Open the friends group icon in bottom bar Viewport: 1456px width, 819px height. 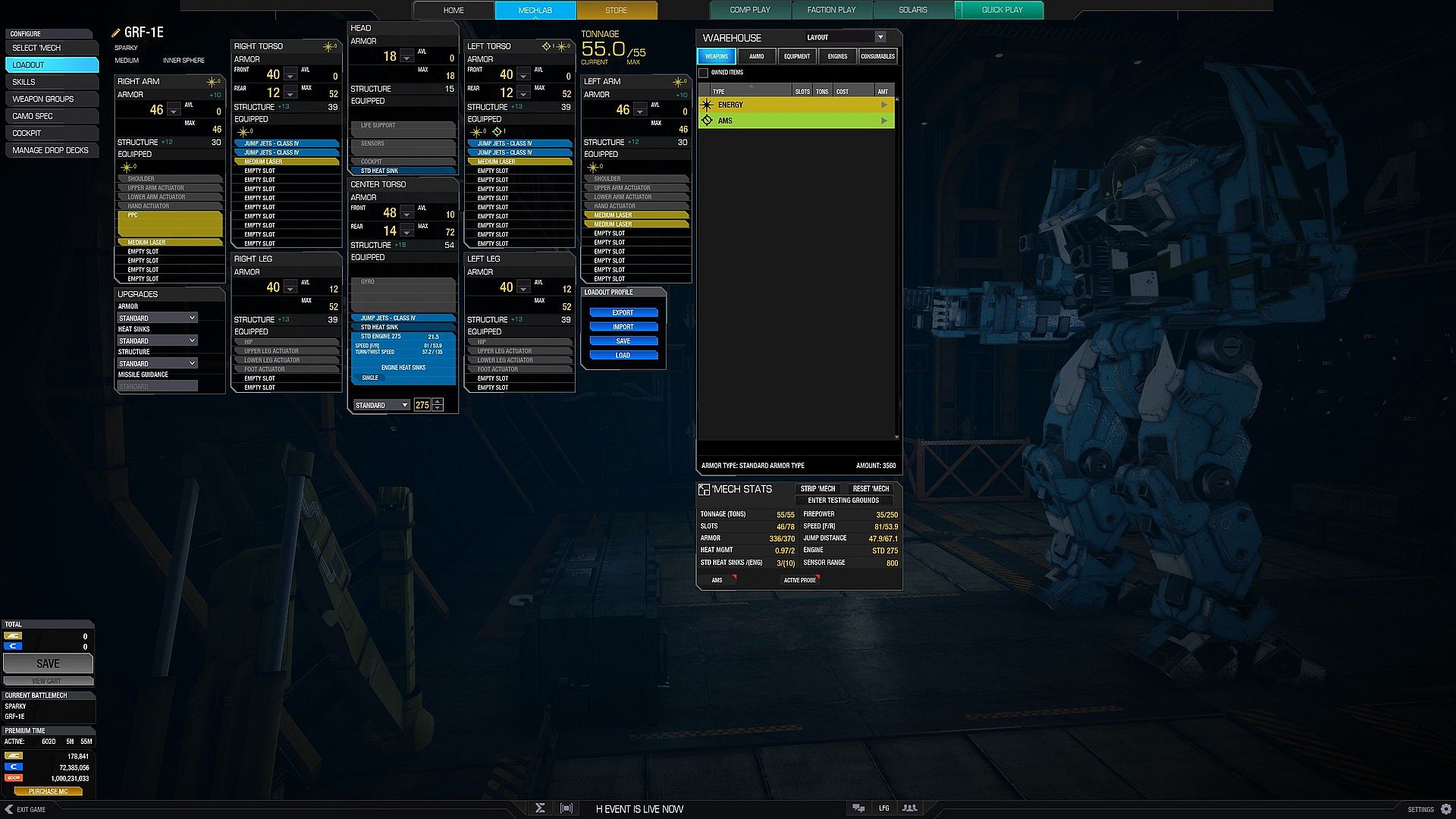tap(909, 808)
